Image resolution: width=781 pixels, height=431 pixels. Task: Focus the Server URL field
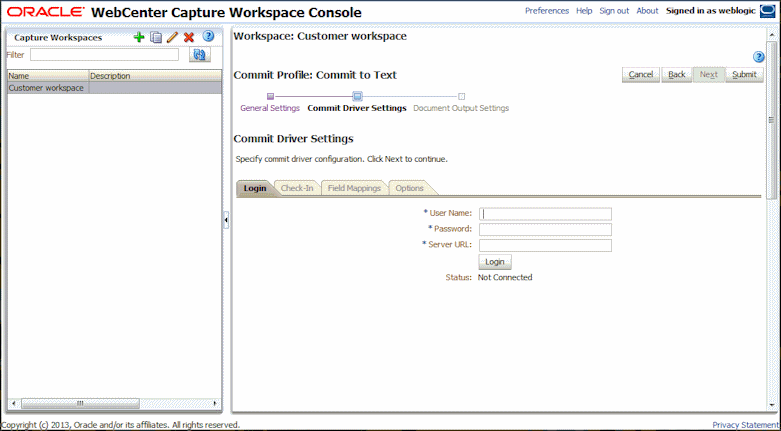(x=545, y=245)
